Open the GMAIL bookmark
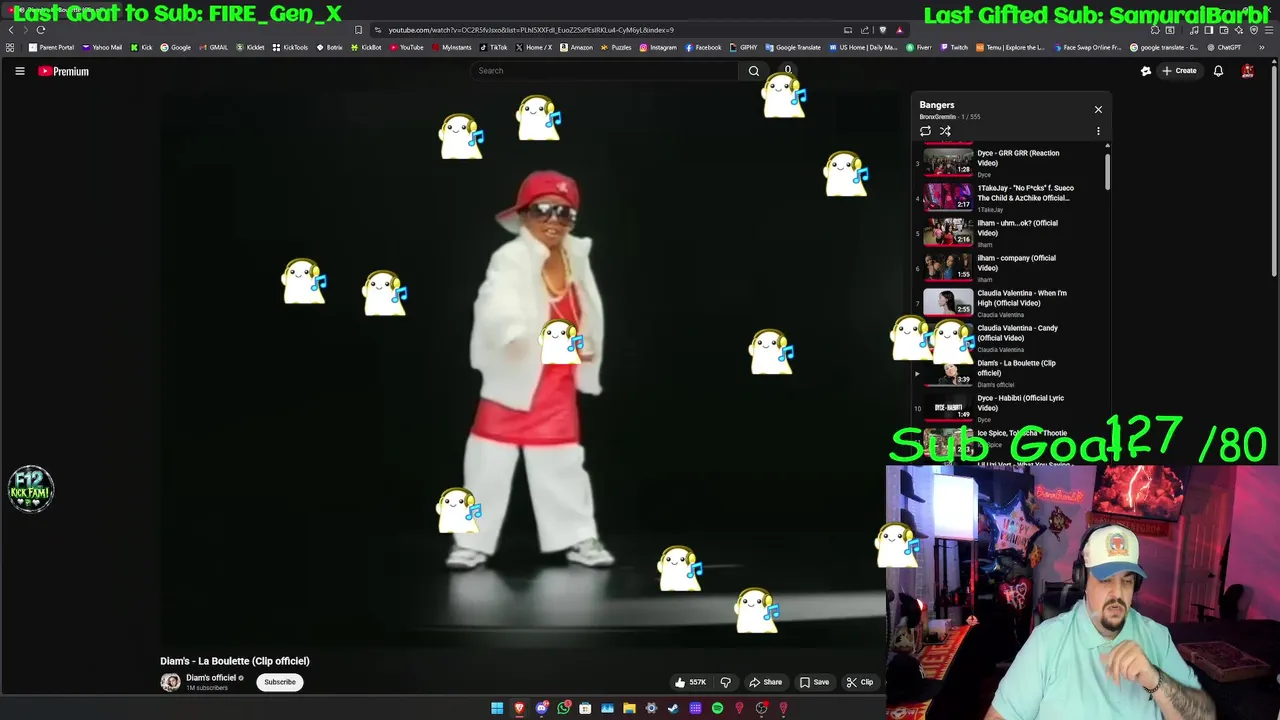This screenshot has width=1280, height=720. coord(213,47)
